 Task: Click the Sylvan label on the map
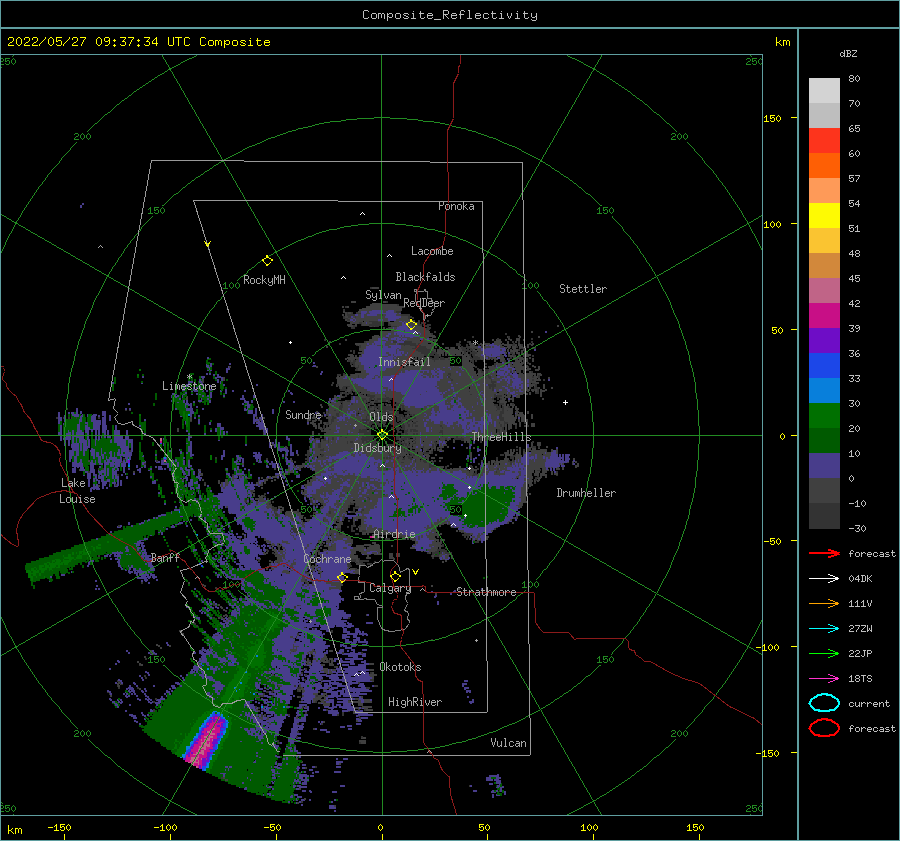tap(383, 295)
